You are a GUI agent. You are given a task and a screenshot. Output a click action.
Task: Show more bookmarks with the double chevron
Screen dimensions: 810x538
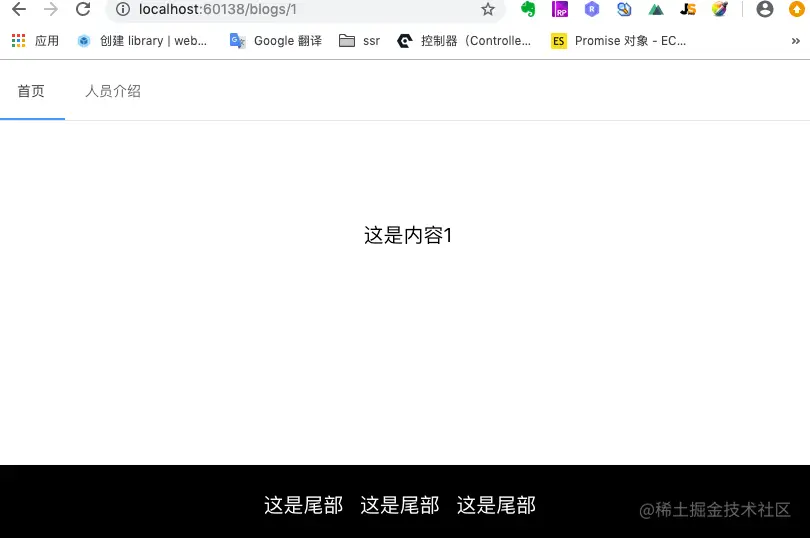coord(796,41)
